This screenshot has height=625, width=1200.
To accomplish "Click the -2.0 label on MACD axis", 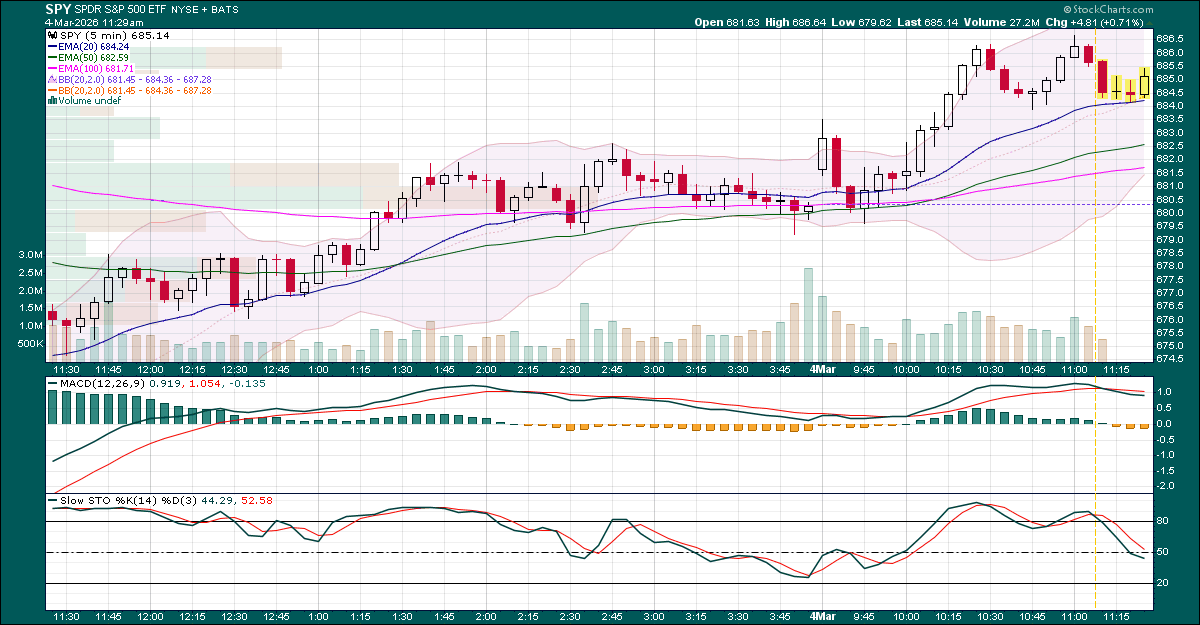I will click(x=1167, y=486).
